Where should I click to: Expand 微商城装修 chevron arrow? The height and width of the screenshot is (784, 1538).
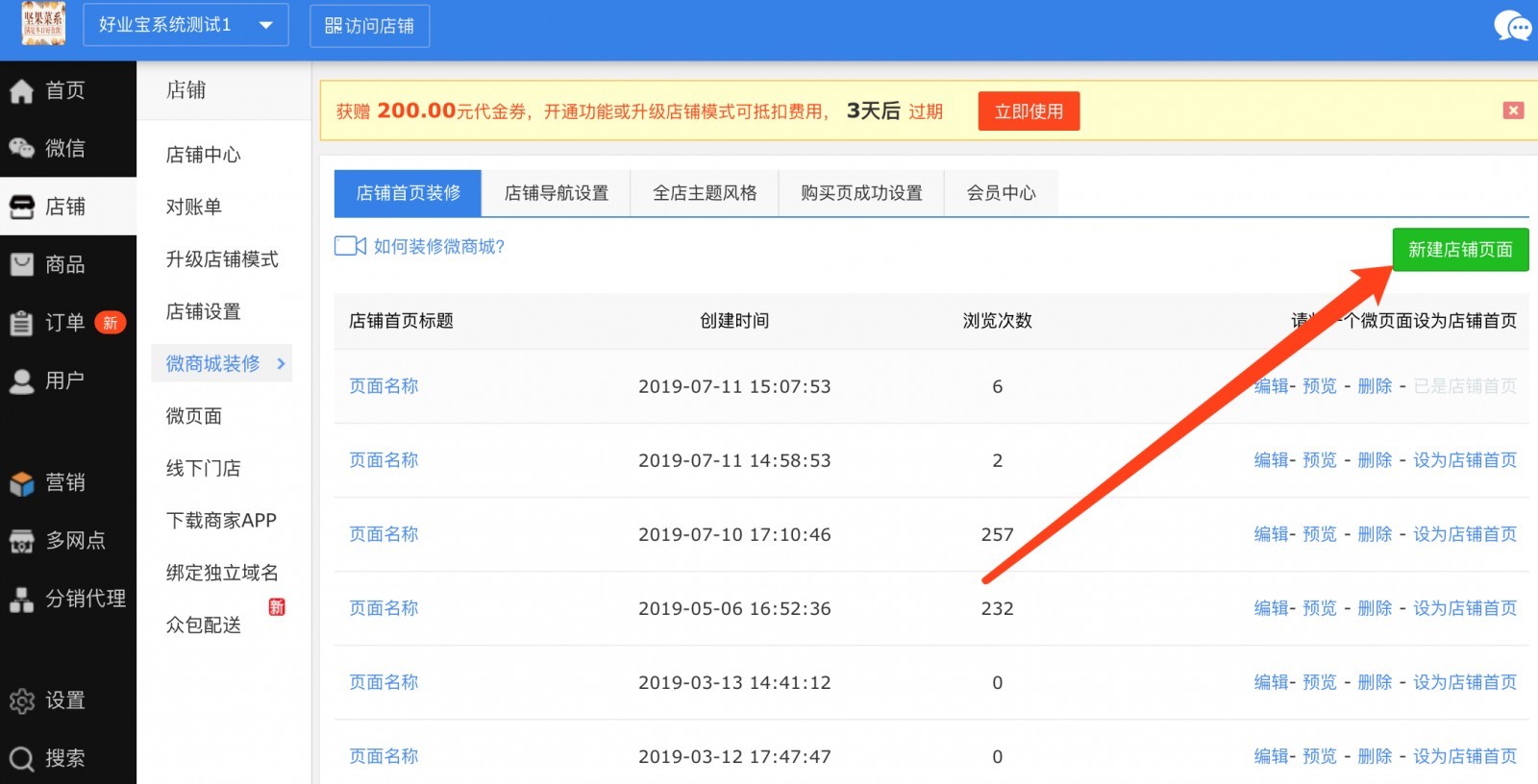pos(281,363)
